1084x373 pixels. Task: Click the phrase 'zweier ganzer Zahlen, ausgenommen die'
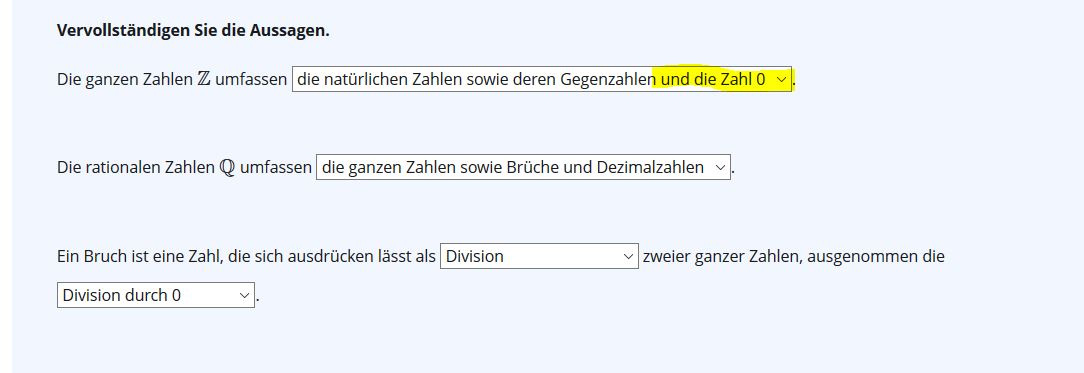(794, 257)
